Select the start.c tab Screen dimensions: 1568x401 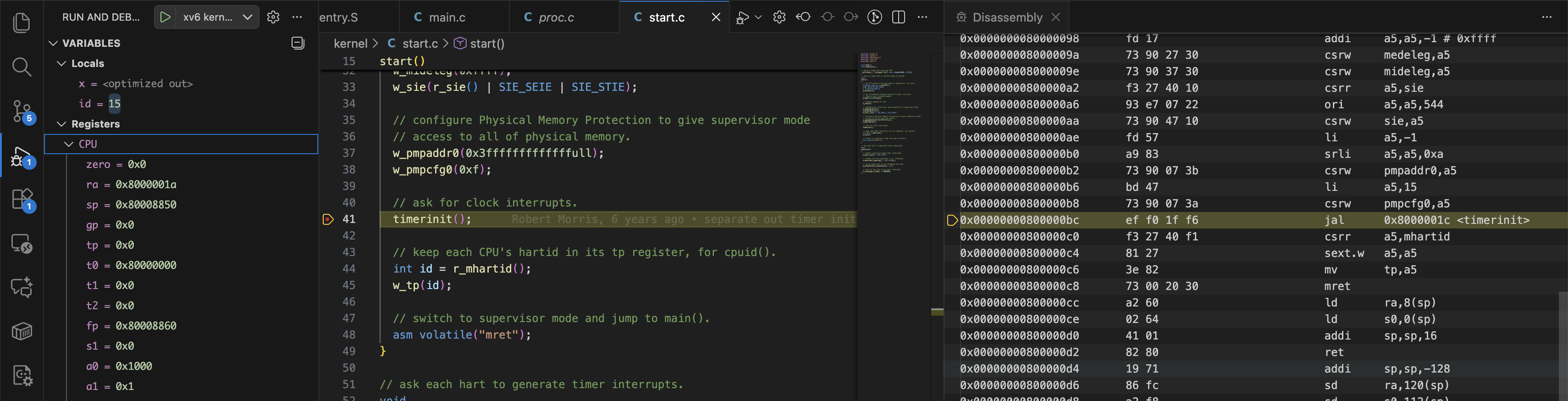click(667, 17)
